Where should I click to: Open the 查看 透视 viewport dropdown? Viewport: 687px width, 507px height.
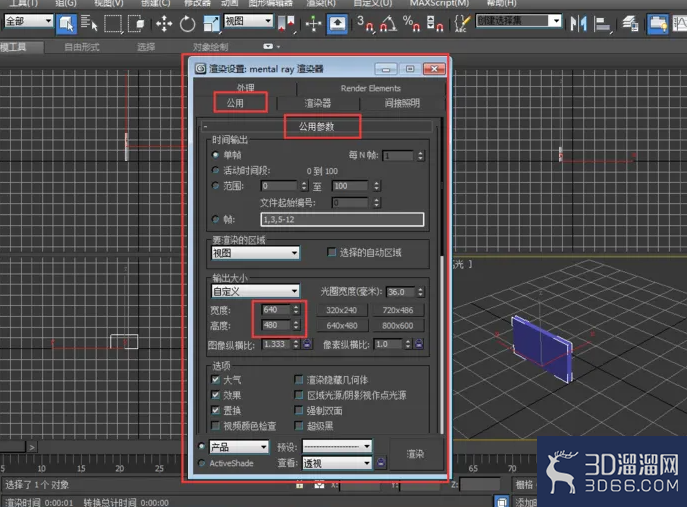337,463
